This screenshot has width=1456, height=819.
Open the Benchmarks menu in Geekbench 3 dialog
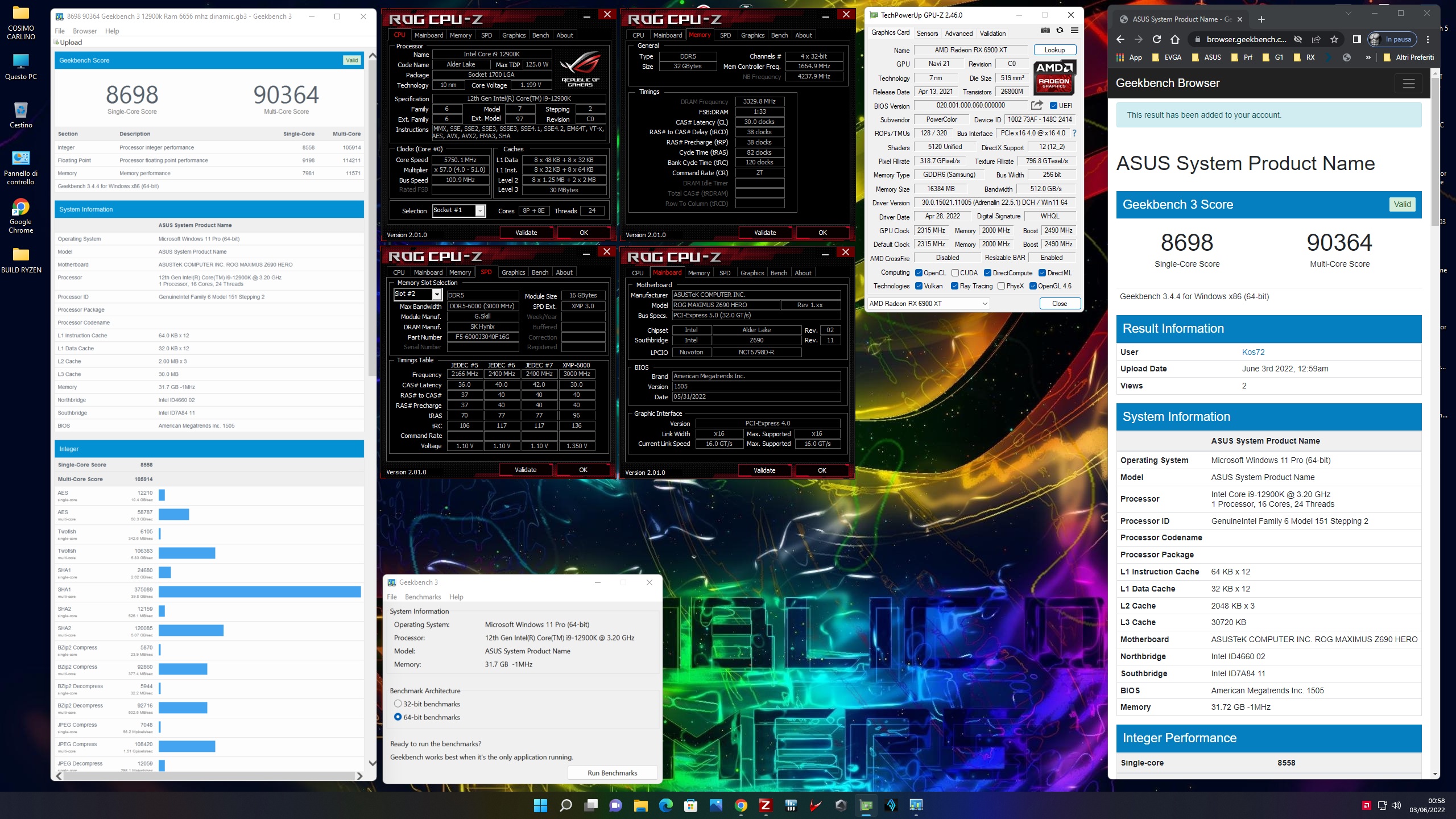[x=423, y=597]
